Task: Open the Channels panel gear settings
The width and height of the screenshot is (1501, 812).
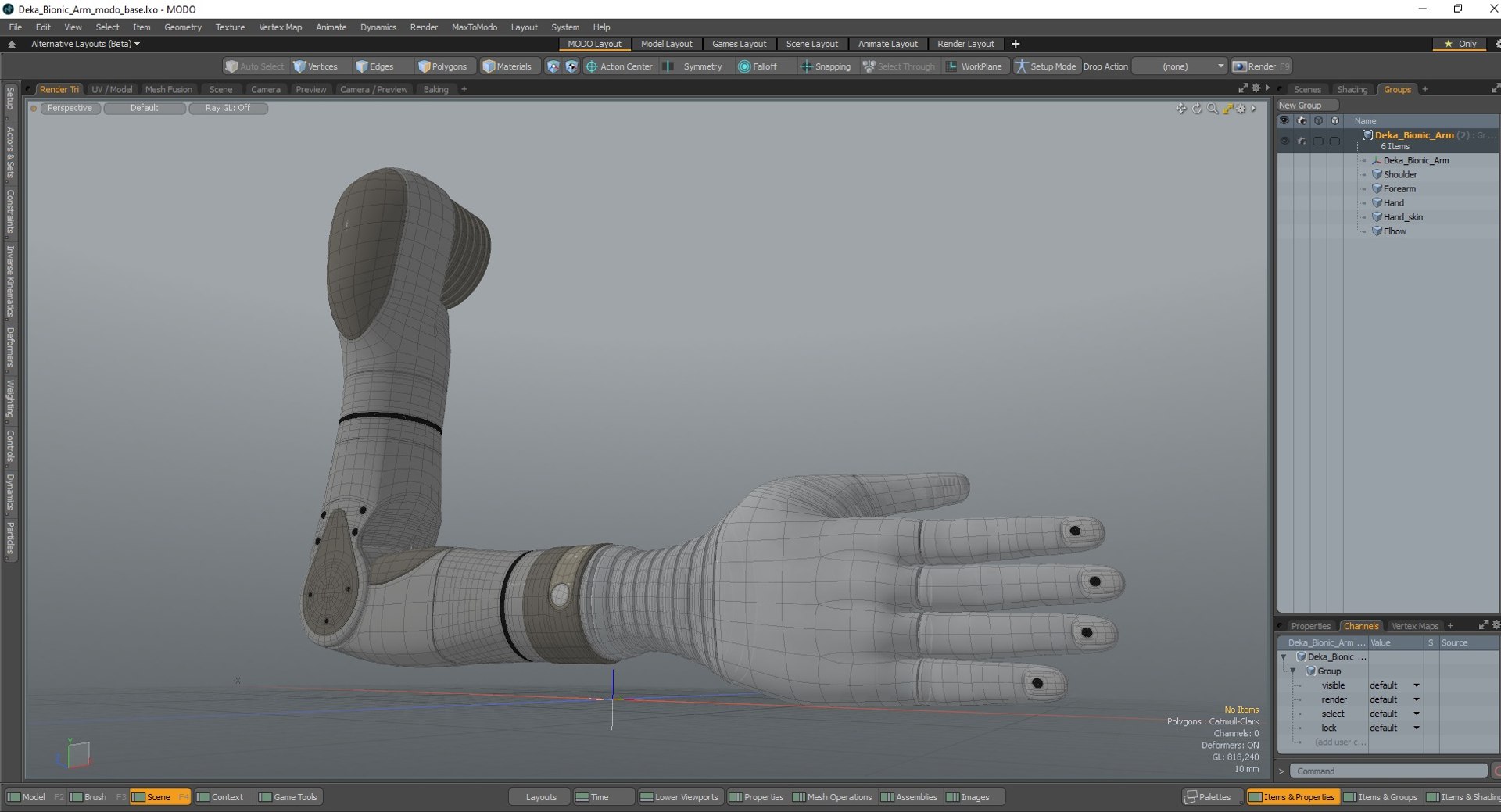Action: [x=1496, y=625]
